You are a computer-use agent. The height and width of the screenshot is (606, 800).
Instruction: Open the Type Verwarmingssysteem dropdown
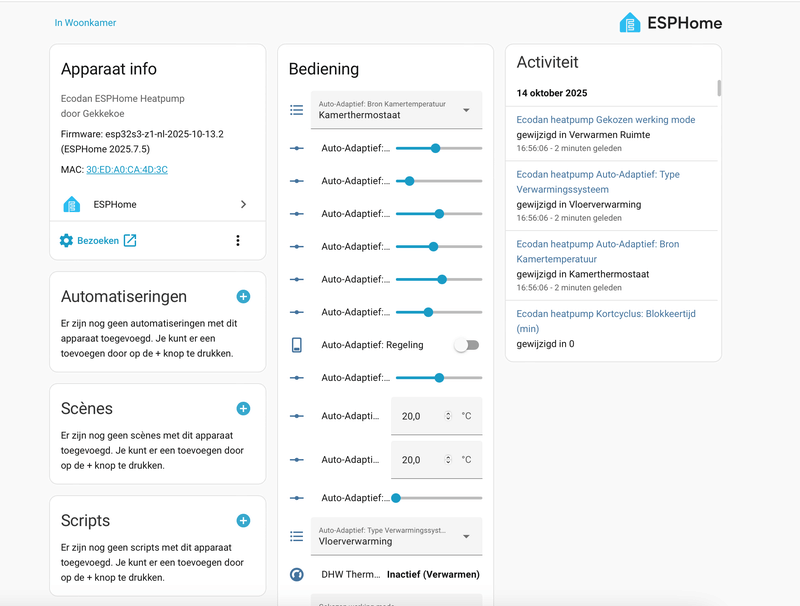(395, 536)
